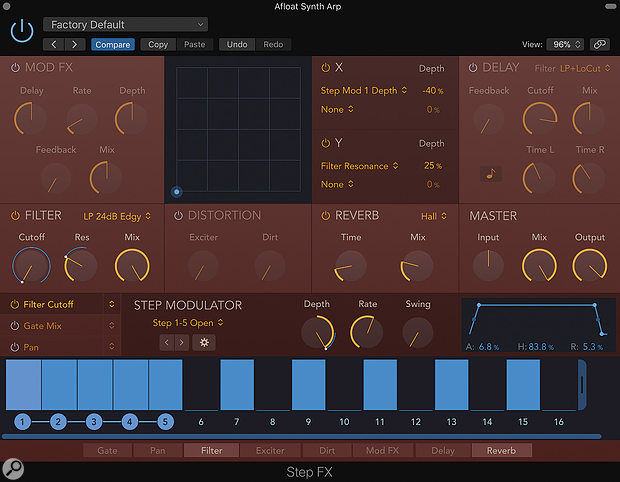Screen dimensions: 620x482
Task: Click the XY pad blue puck
Action: click(x=177, y=192)
